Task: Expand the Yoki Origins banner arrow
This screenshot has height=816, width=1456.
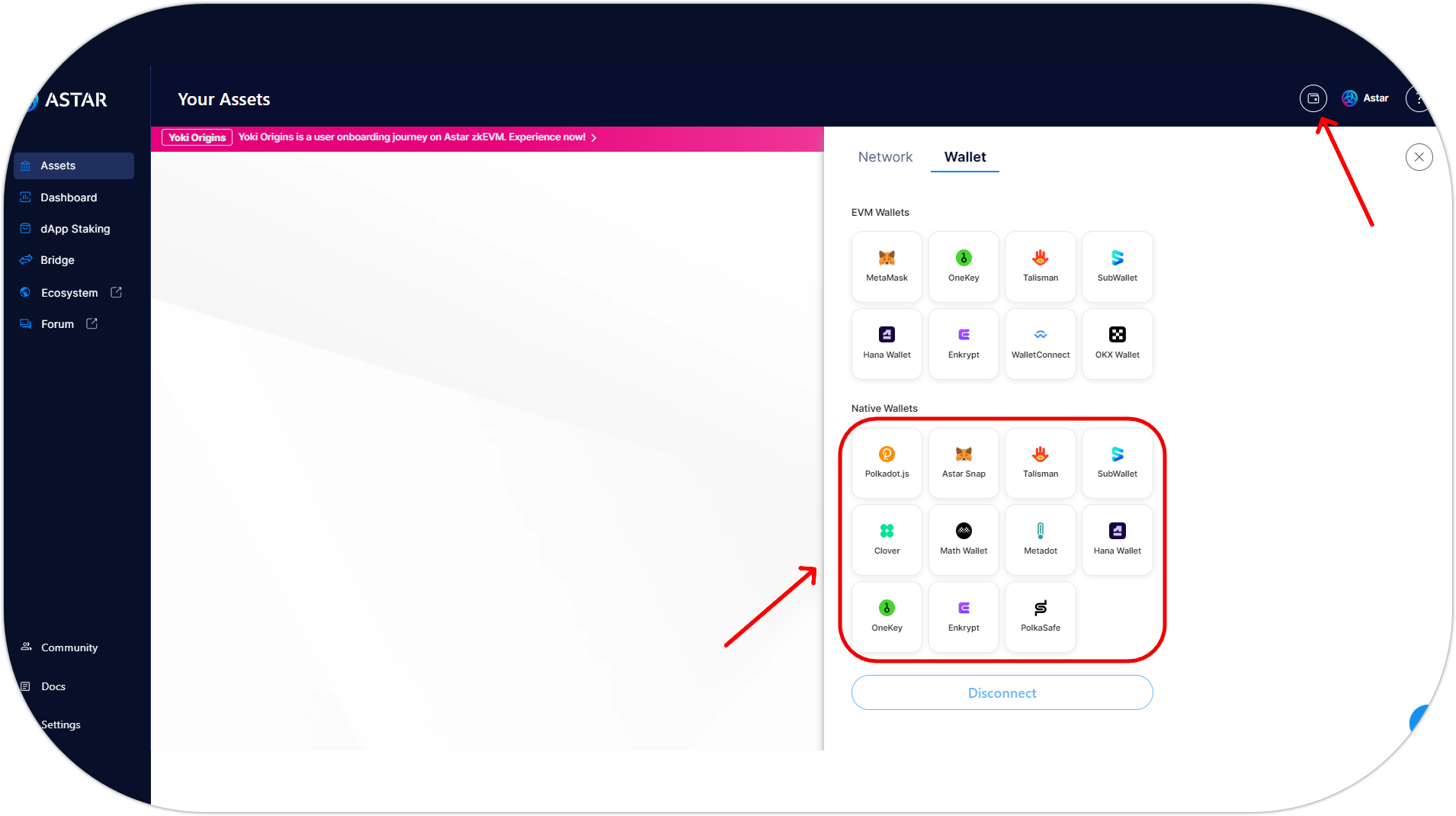Action: 594,138
